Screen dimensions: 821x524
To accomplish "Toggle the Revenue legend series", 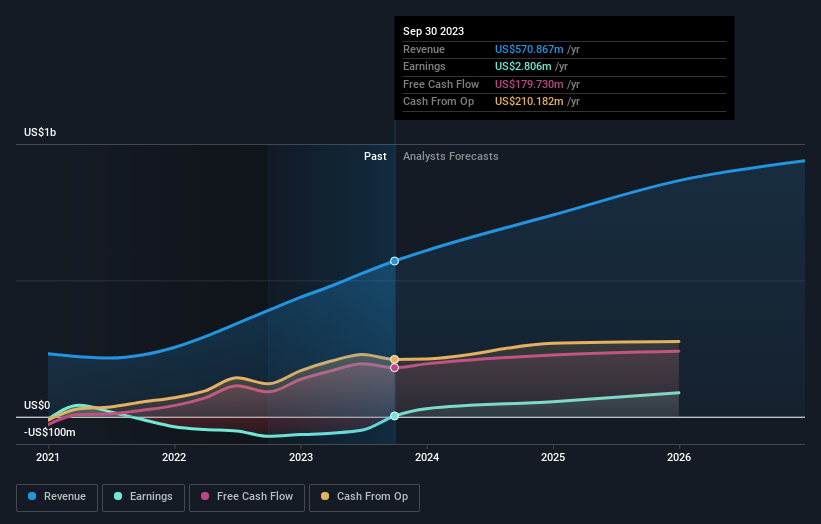I will tap(57, 497).
